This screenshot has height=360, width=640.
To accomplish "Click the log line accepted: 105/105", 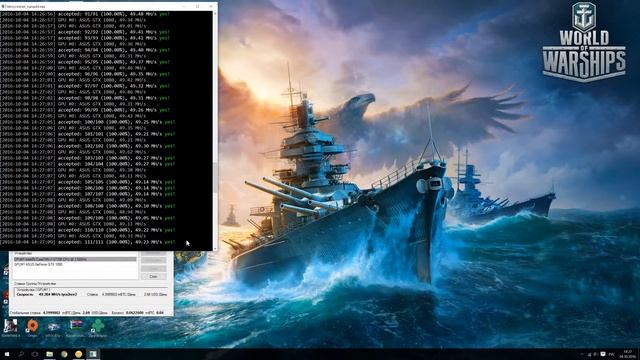I will pyautogui.click(x=87, y=182).
